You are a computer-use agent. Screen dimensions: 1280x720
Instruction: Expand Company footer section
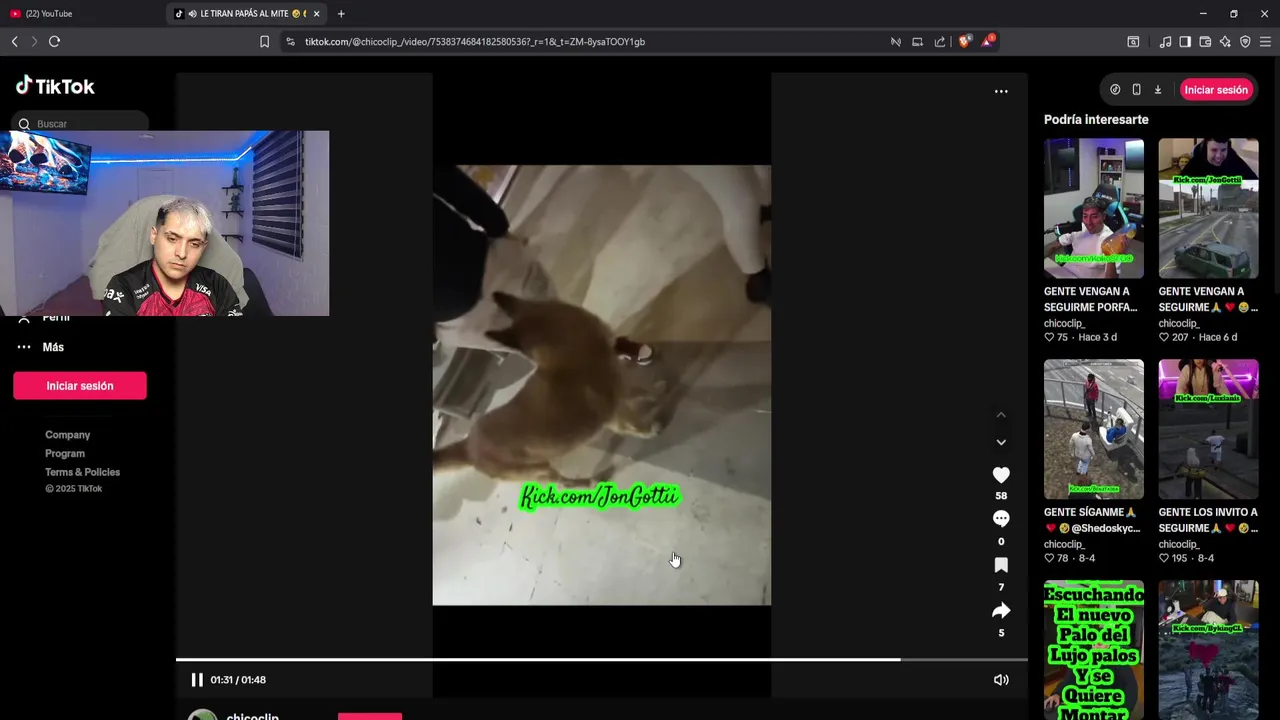68,435
